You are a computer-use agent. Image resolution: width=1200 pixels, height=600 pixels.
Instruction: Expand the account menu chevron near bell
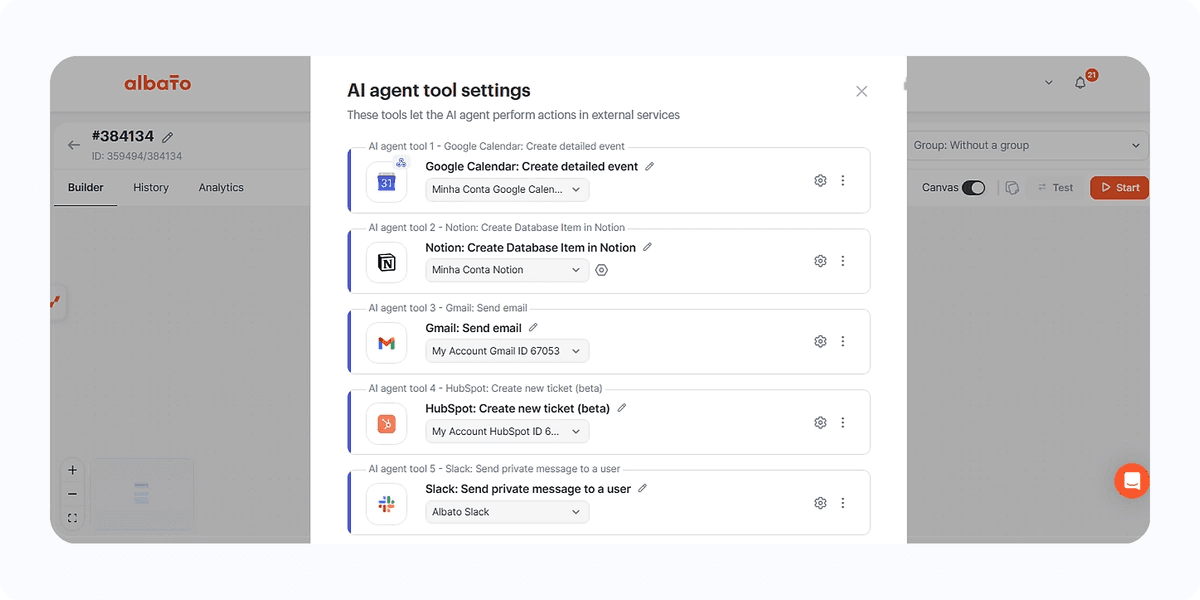coord(1048,83)
